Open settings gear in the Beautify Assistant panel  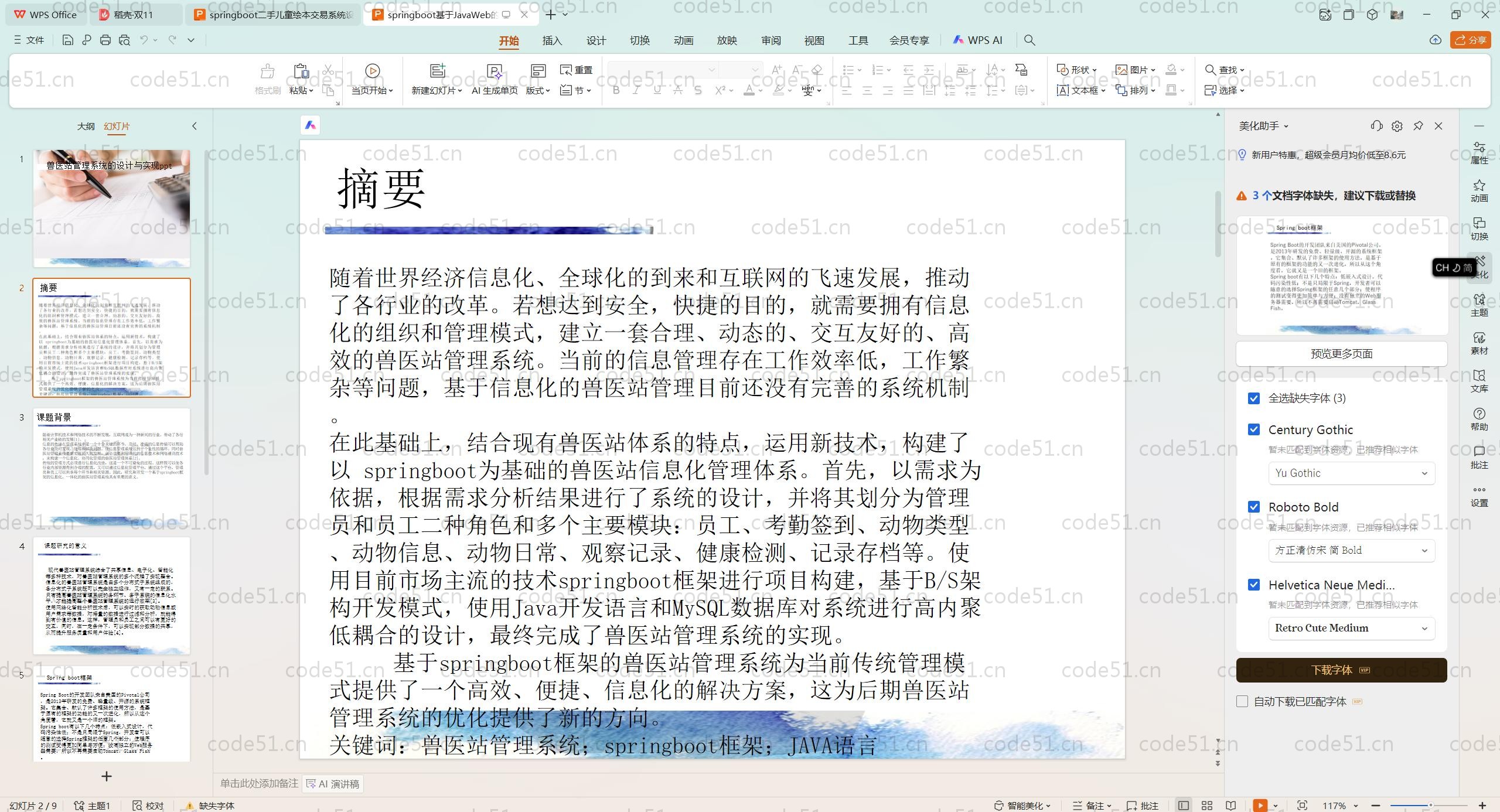(x=1397, y=126)
